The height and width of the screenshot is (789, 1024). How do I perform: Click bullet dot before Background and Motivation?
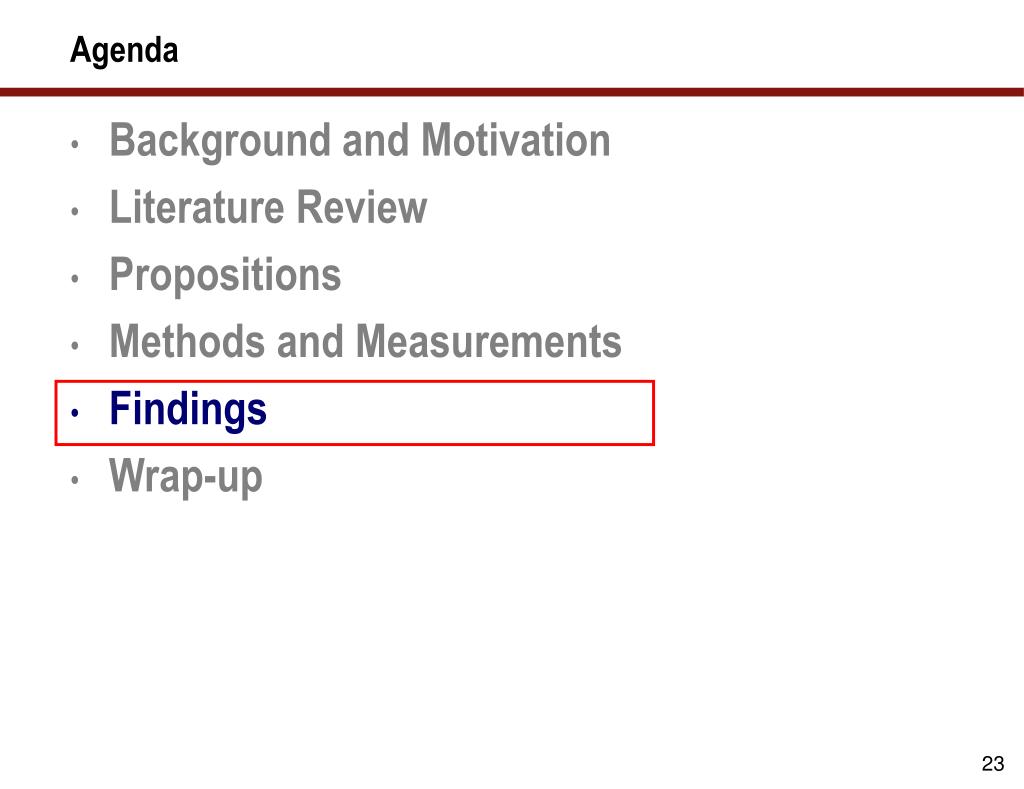click(75, 144)
